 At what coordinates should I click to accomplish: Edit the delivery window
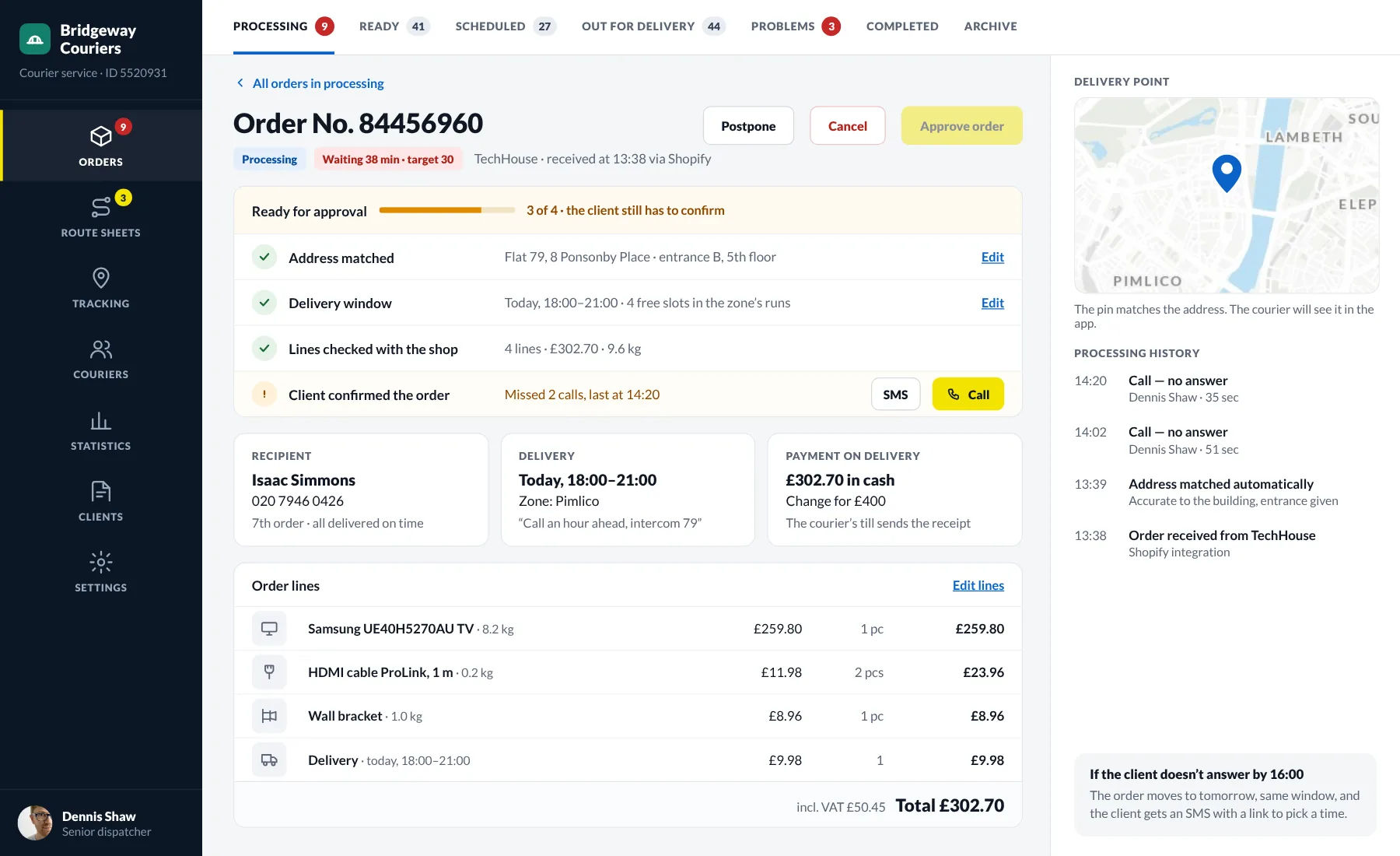[x=992, y=303]
